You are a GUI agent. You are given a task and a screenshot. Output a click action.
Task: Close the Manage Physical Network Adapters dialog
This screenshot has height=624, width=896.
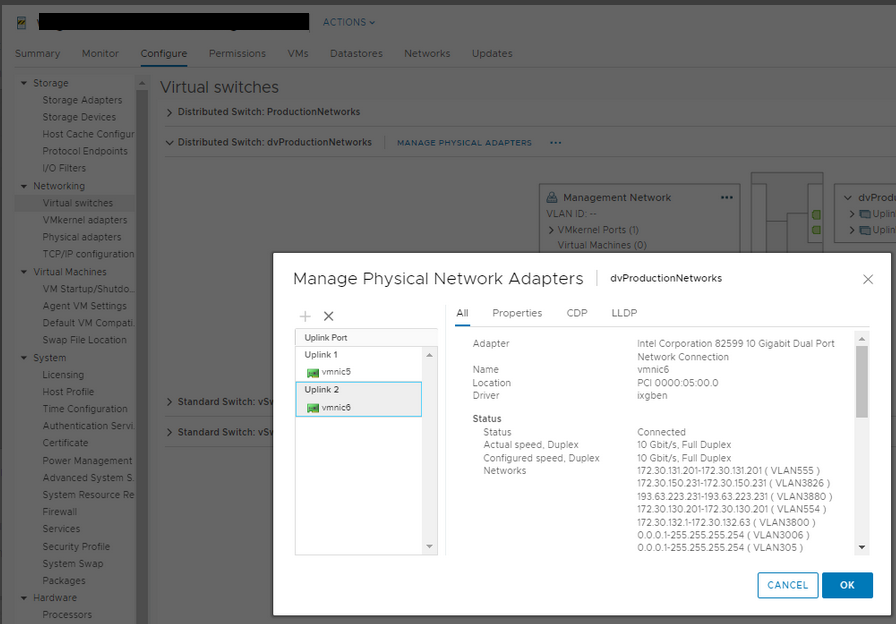pos(867,279)
